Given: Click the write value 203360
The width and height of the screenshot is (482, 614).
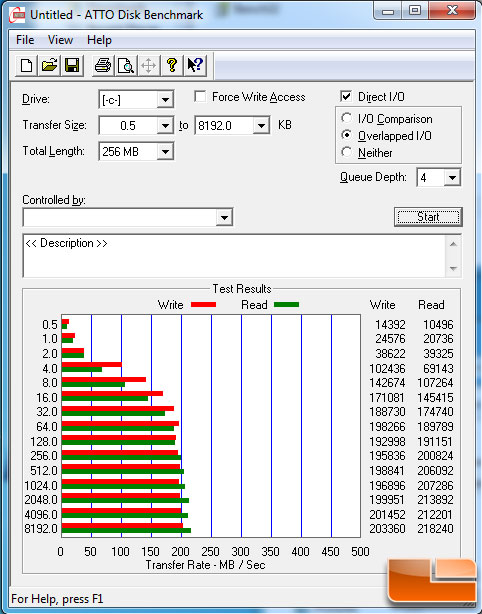Looking at the screenshot, I should pos(387,529).
